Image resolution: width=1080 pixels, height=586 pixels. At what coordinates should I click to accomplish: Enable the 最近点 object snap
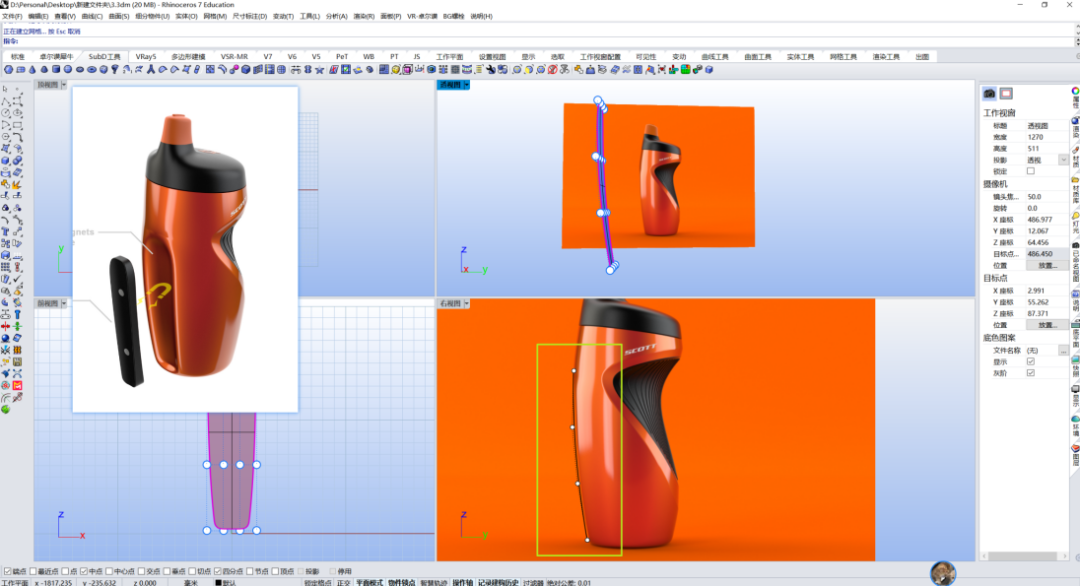32,572
